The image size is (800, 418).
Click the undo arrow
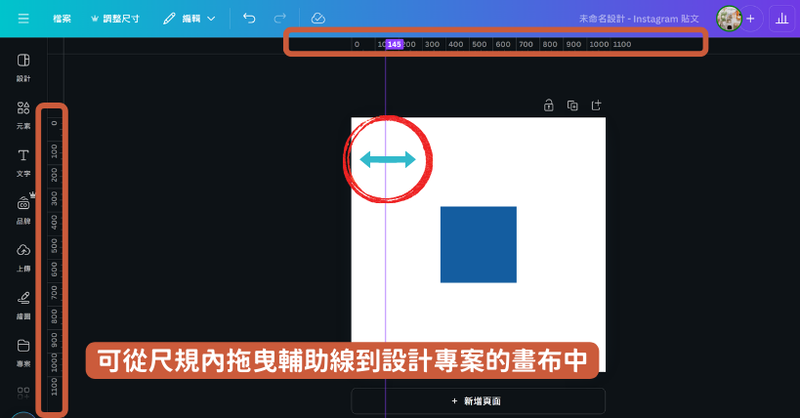click(x=249, y=18)
